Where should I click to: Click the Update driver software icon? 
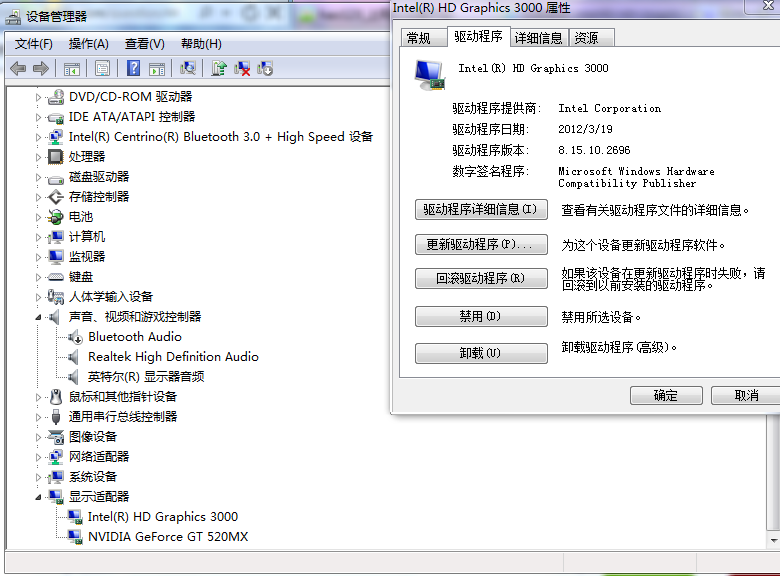(x=218, y=68)
